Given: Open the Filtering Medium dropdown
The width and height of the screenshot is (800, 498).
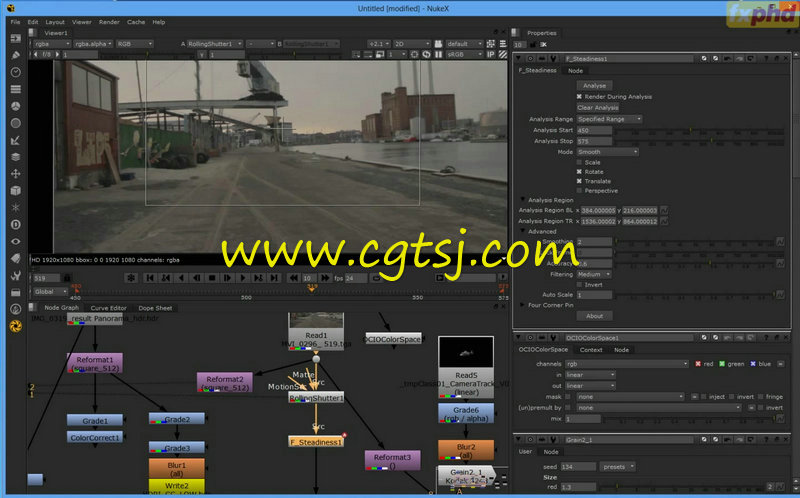Looking at the screenshot, I should 594,275.
